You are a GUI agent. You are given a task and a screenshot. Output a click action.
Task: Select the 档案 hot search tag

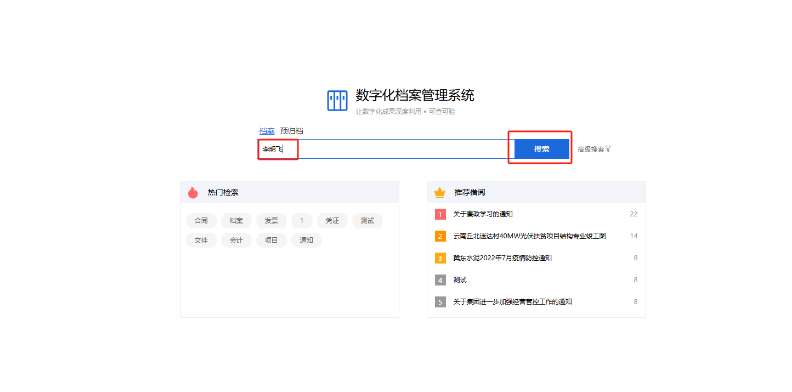(x=236, y=221)
